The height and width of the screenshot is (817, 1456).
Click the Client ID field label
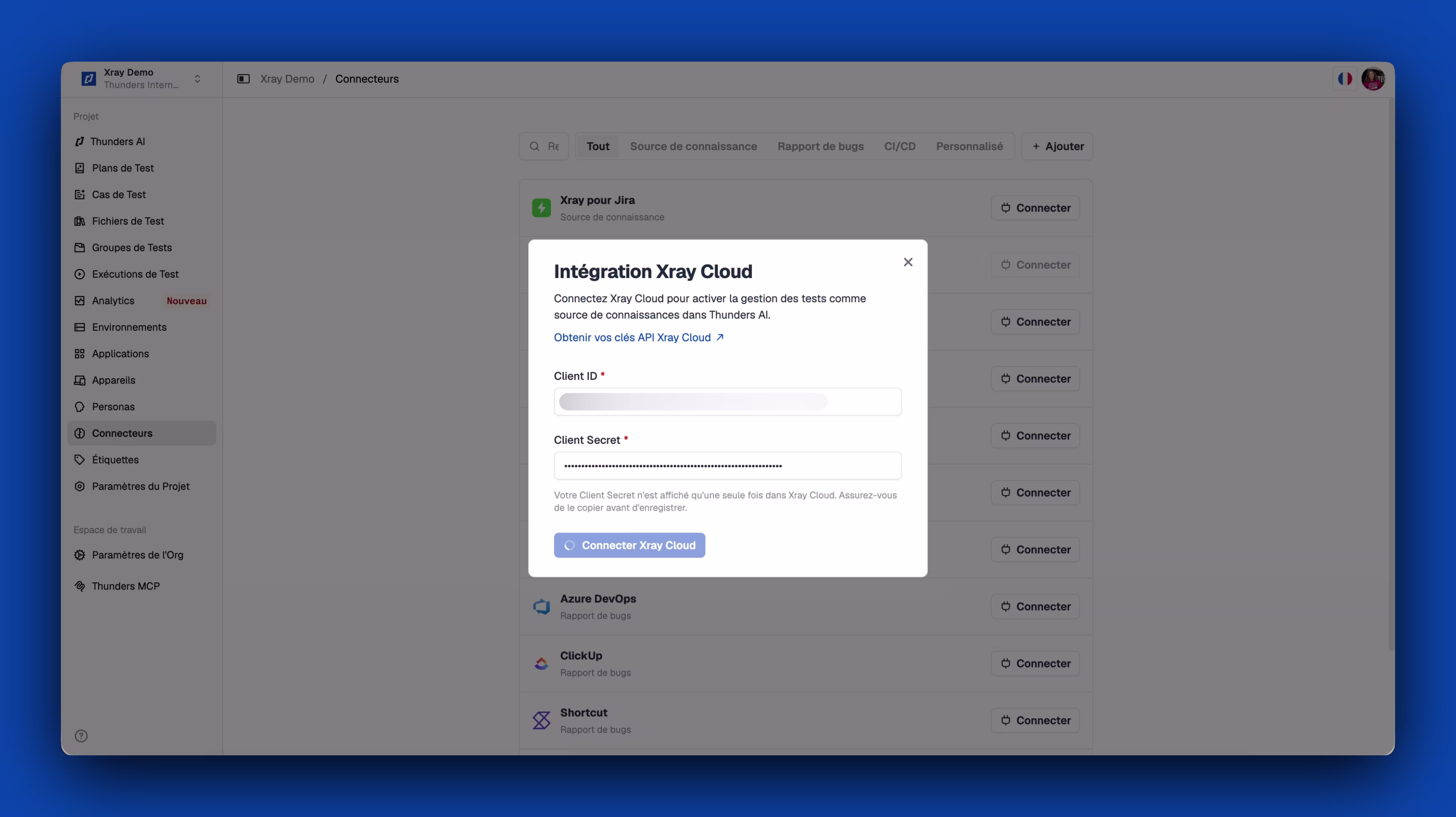pos(576,376)
